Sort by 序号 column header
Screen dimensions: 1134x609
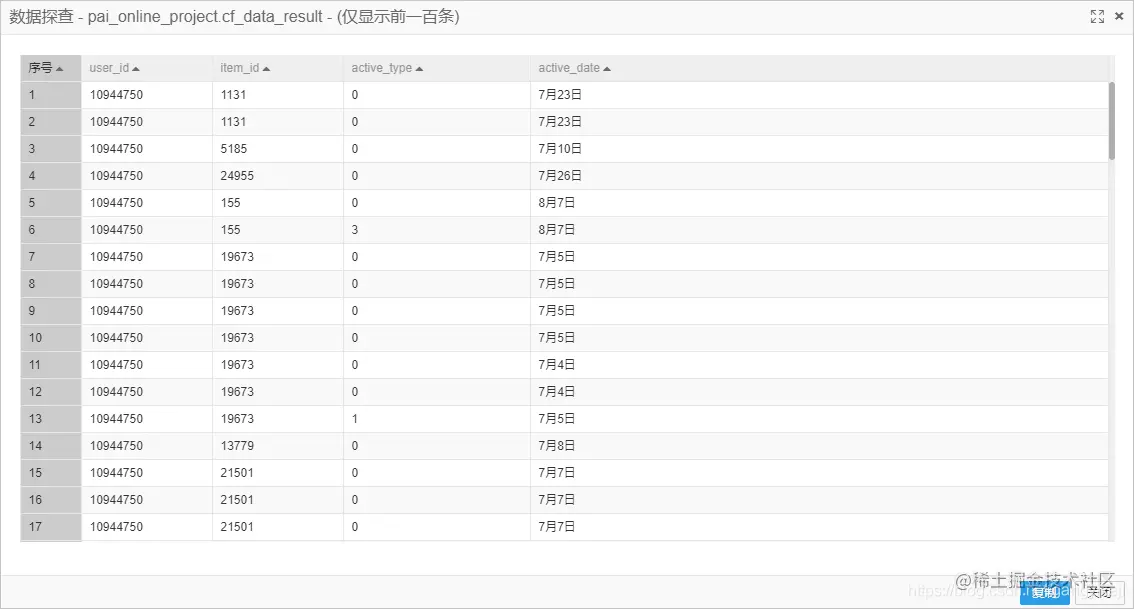[51, 68]
